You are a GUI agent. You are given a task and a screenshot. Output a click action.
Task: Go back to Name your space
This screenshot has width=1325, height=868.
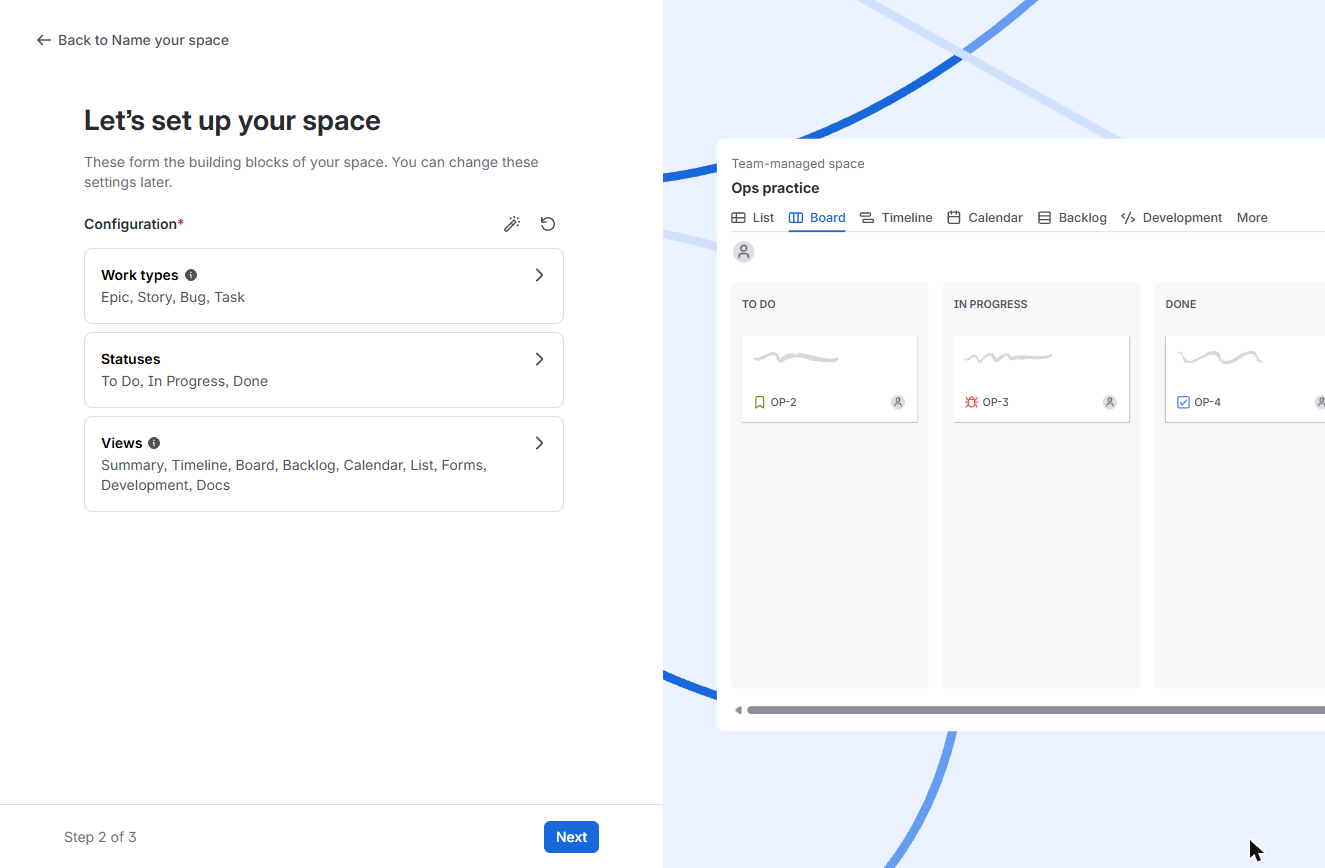click(x=133, y=40)
